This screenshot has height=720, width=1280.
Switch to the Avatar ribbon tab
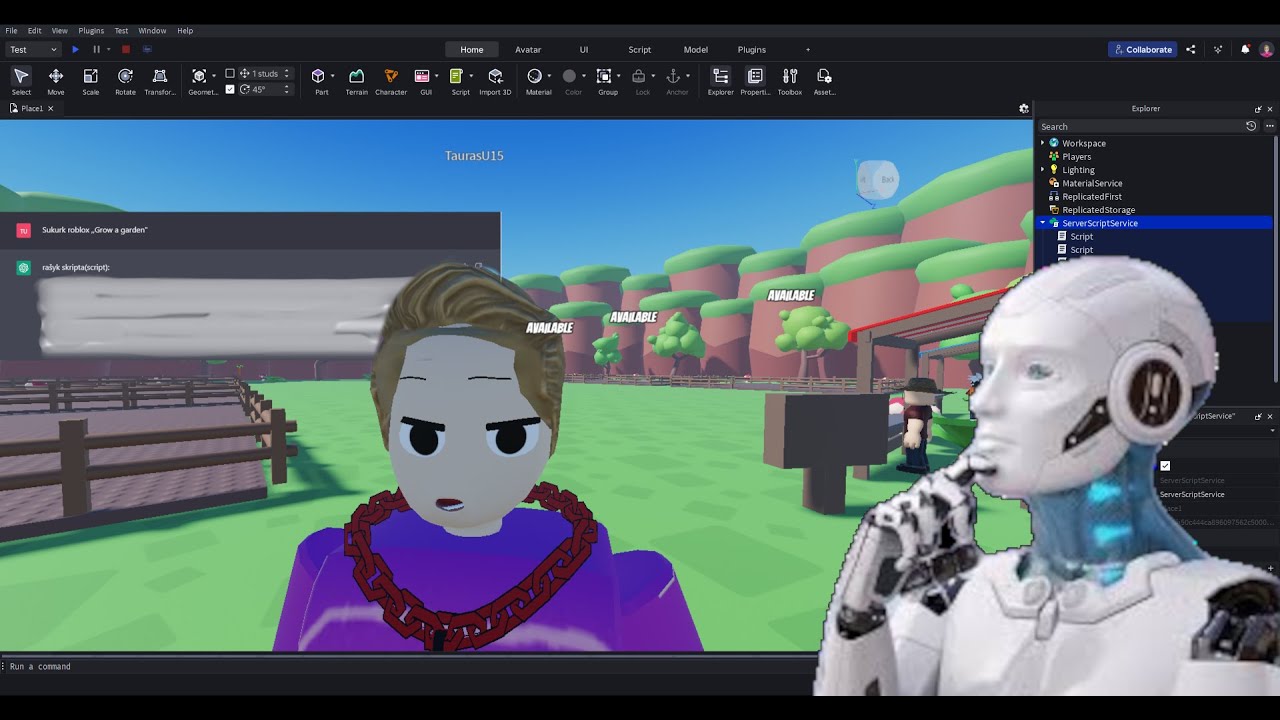click(x=528, y=49)
